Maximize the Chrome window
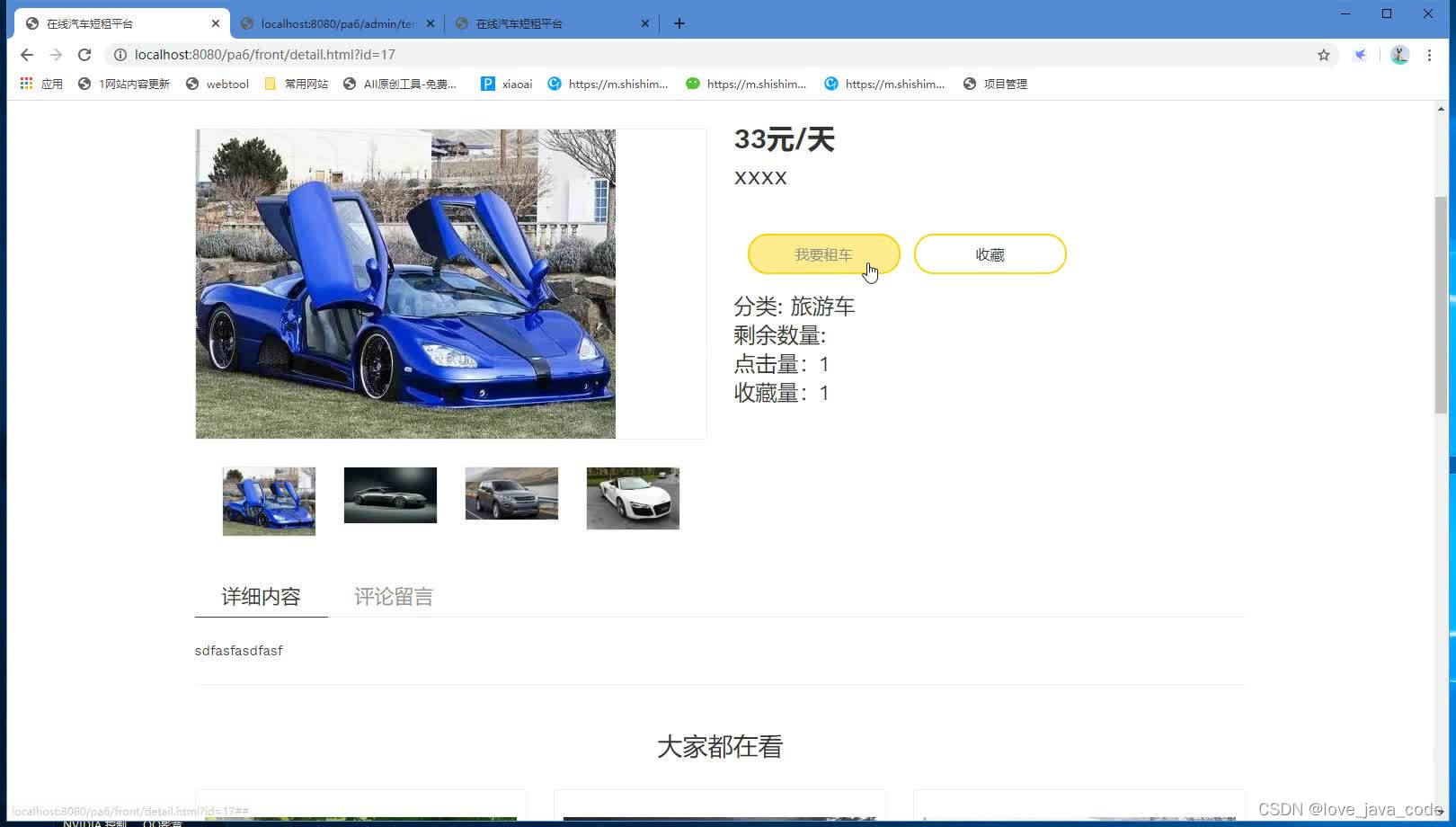This screenshot has width=1456, height=827. point(1387,13)
